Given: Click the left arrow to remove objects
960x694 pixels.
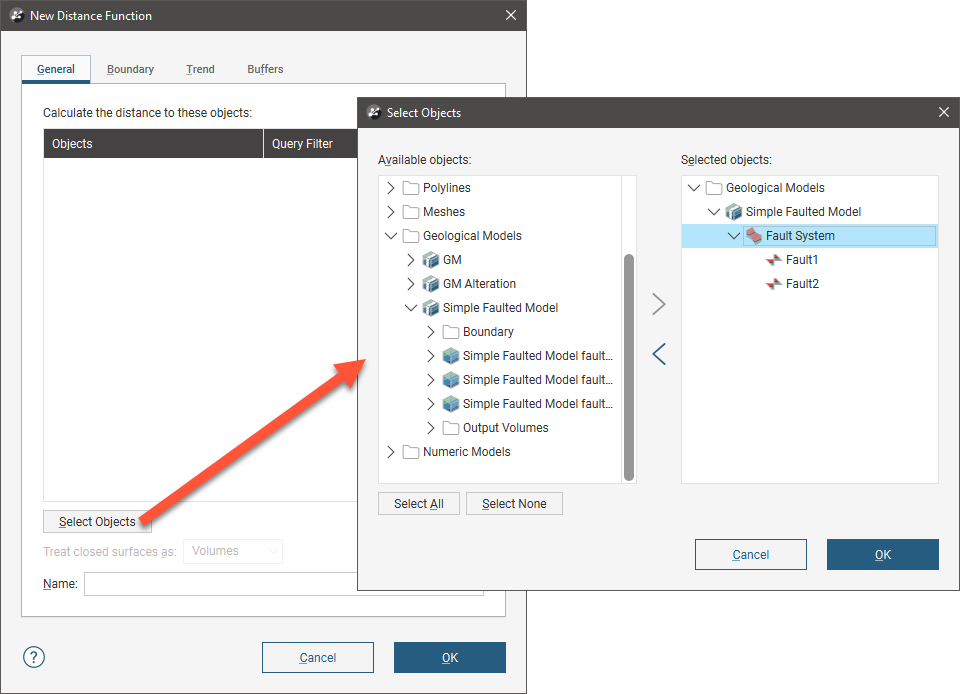Looking at the screenshot, I should point(658,354).
